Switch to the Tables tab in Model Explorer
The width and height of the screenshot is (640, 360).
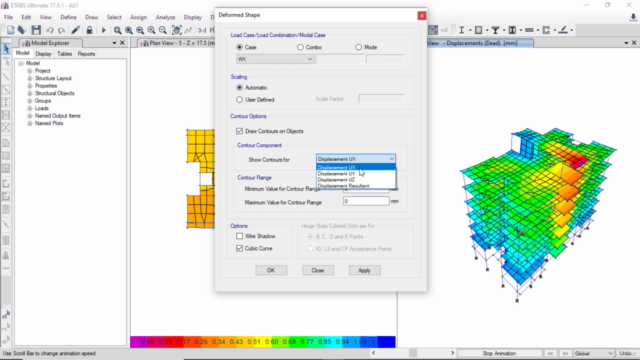(64, 54)
